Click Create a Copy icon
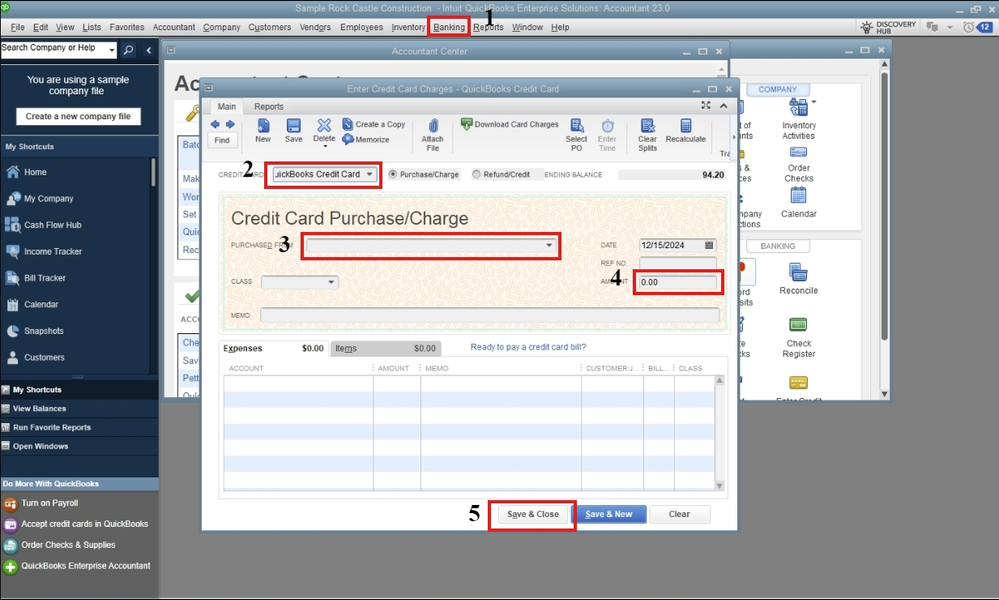The height and width of the screenshot is (600, 999). [x=347, y=124]
